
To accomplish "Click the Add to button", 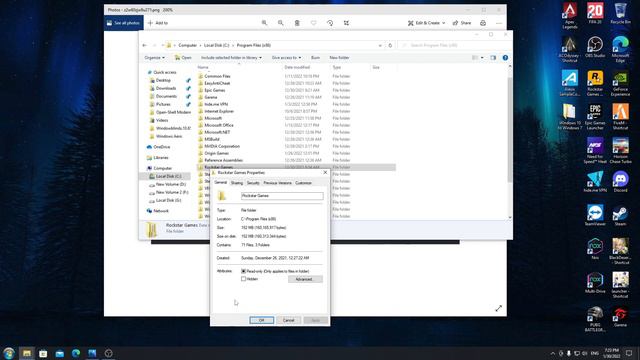I will click(x=158, y=23).
